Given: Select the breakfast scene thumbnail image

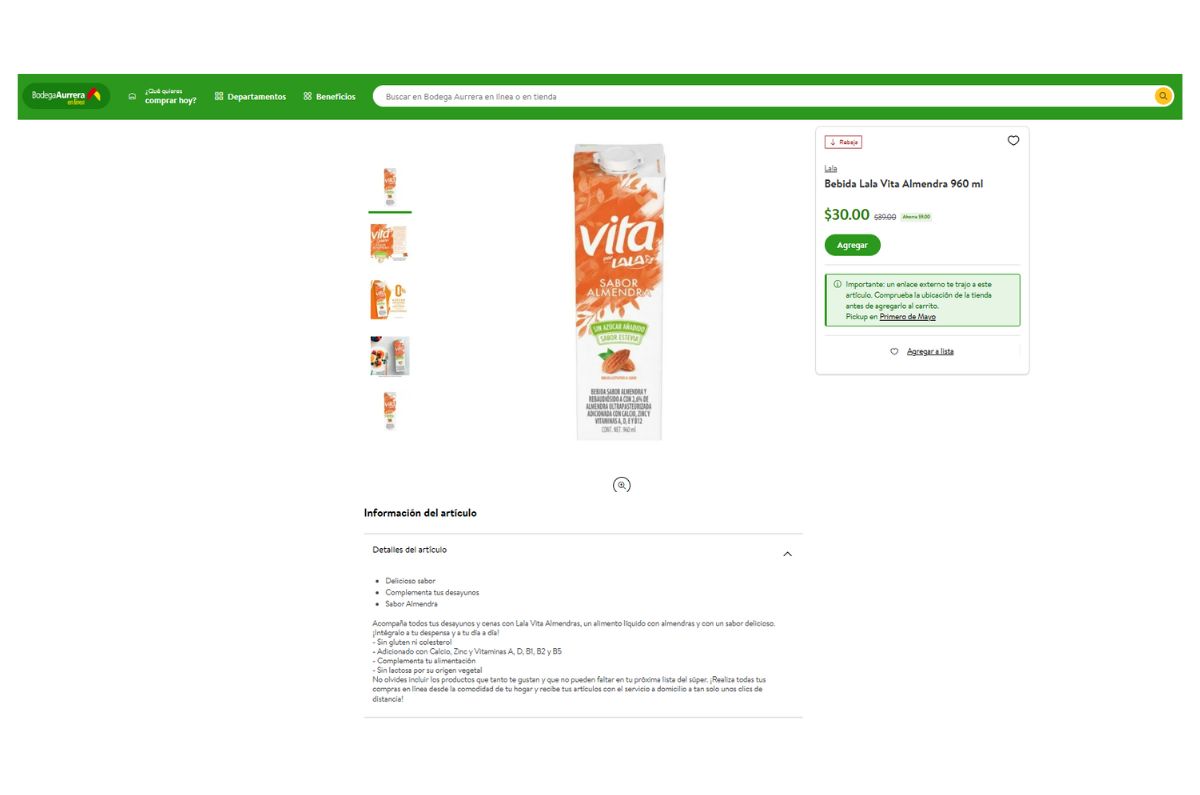Looking at the screenshot, I should [390, 356].
